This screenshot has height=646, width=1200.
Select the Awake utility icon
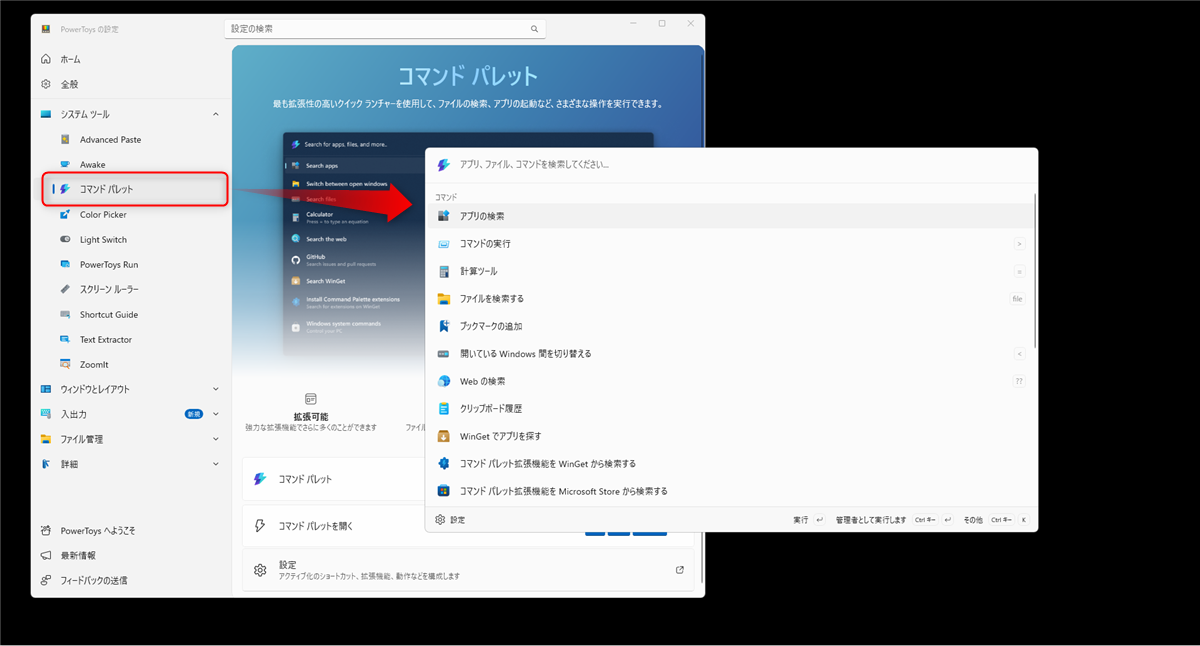click(65, 165)
